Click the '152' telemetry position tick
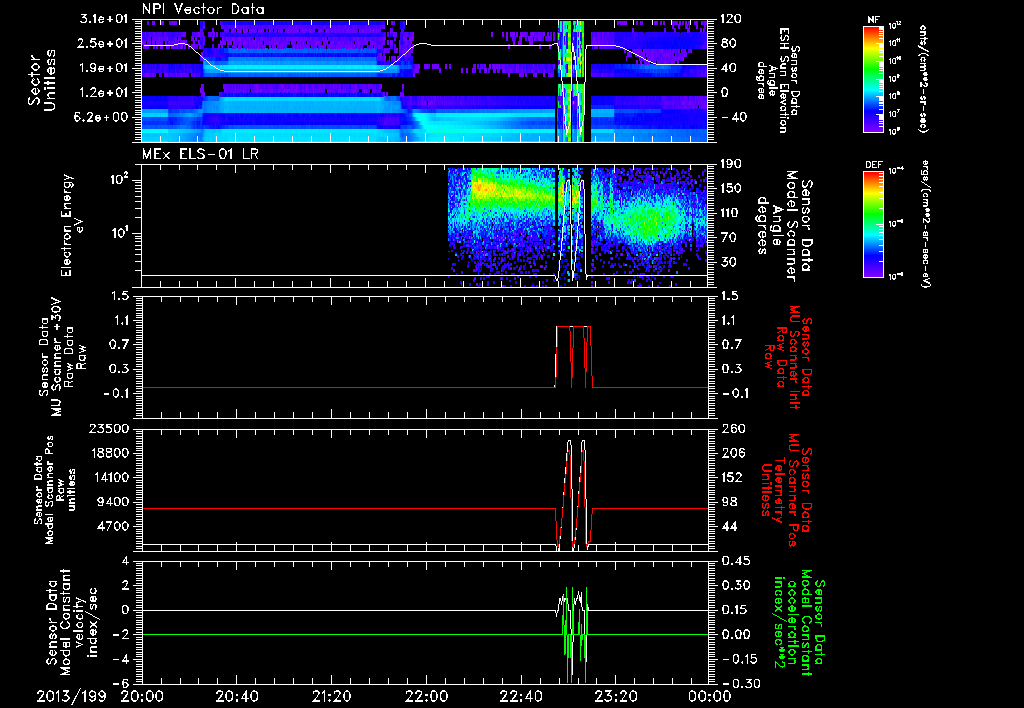 click(733, 477)
